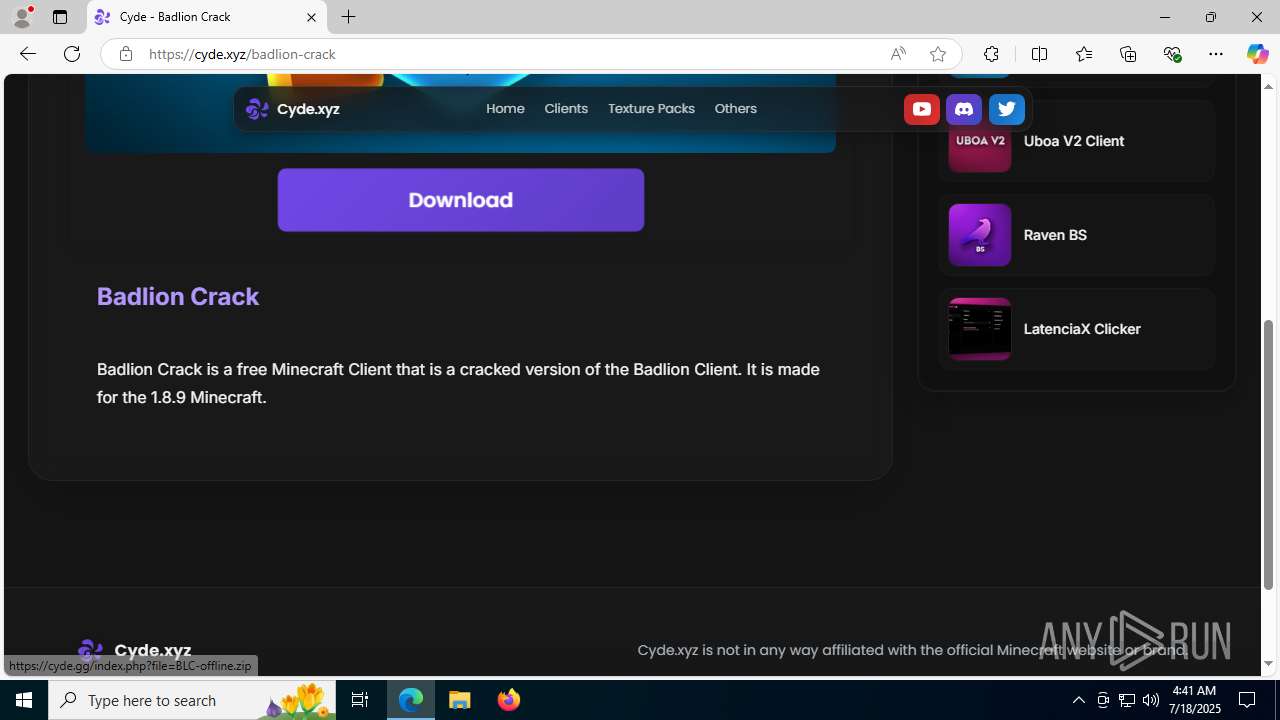Open the Twitter social icon

click(1006, 109)
